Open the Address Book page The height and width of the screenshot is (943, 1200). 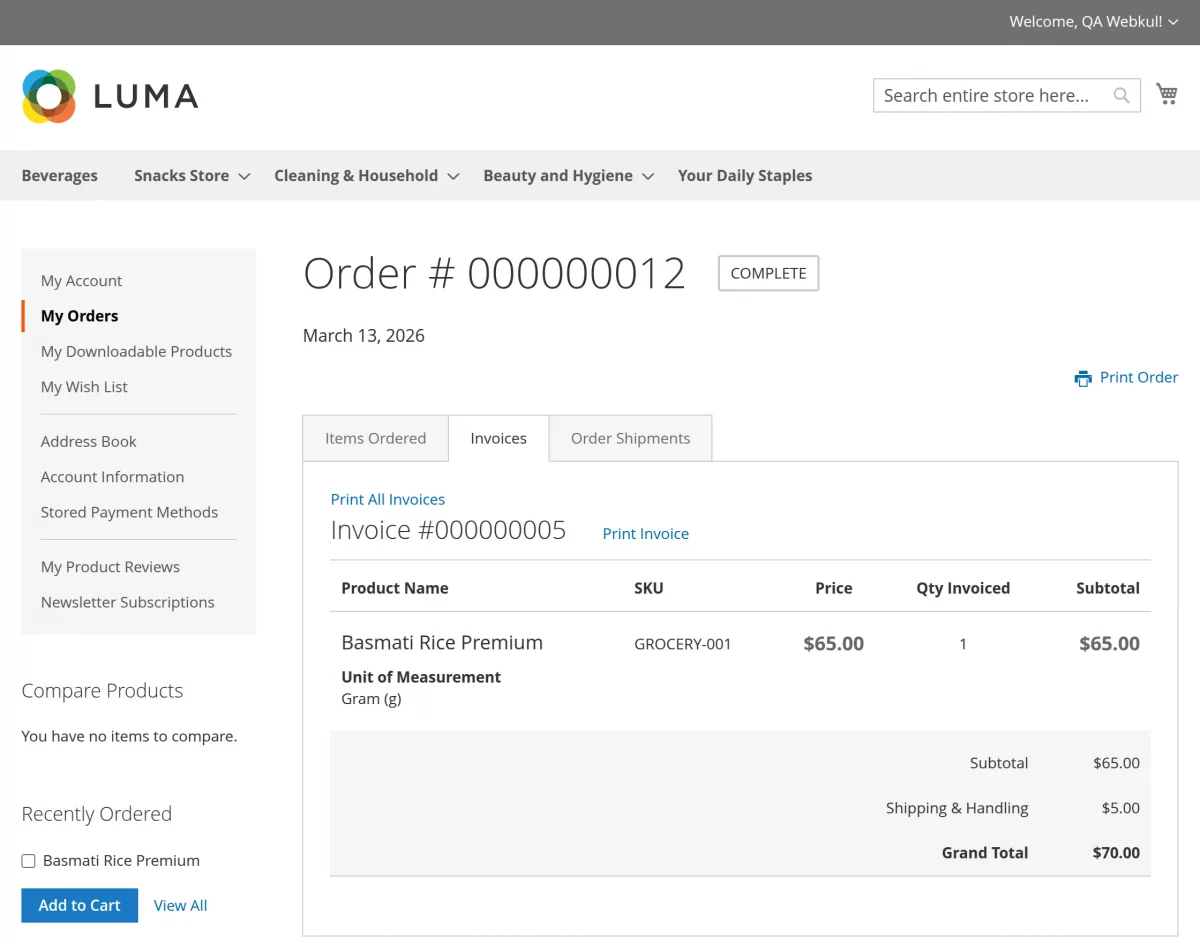pos(88,441)
